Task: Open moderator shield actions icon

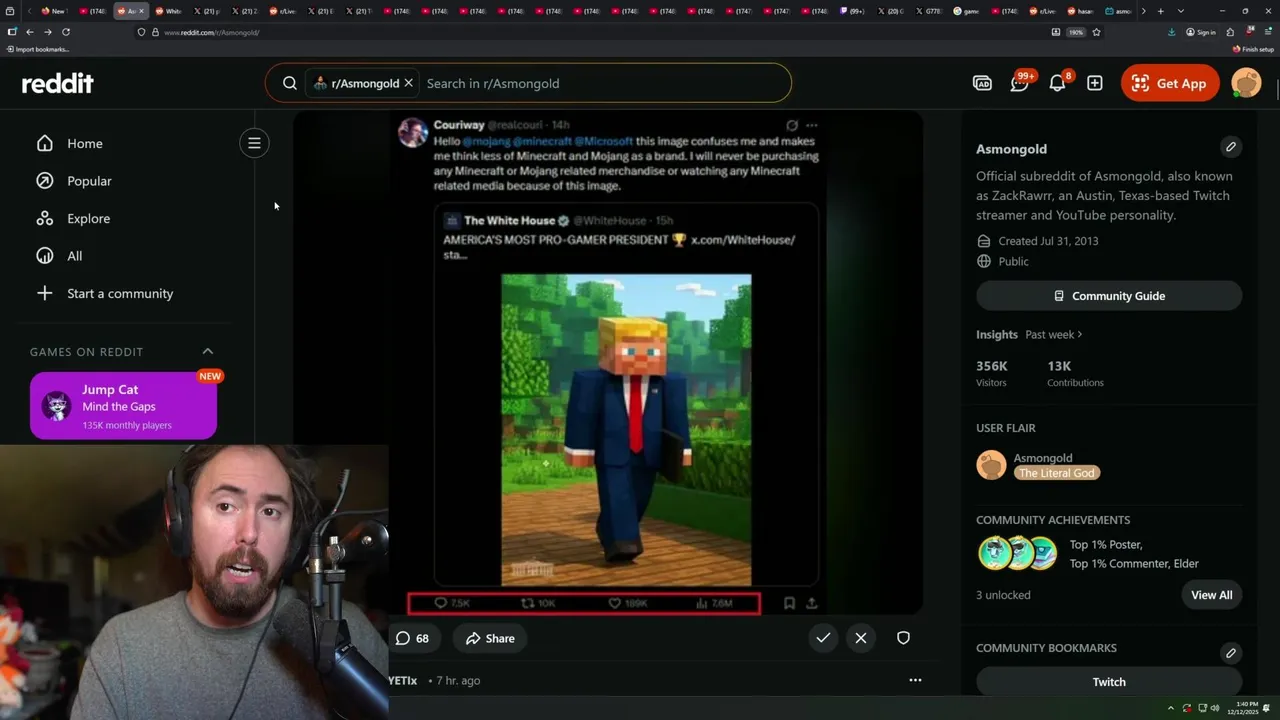Action: pos(903,638)
